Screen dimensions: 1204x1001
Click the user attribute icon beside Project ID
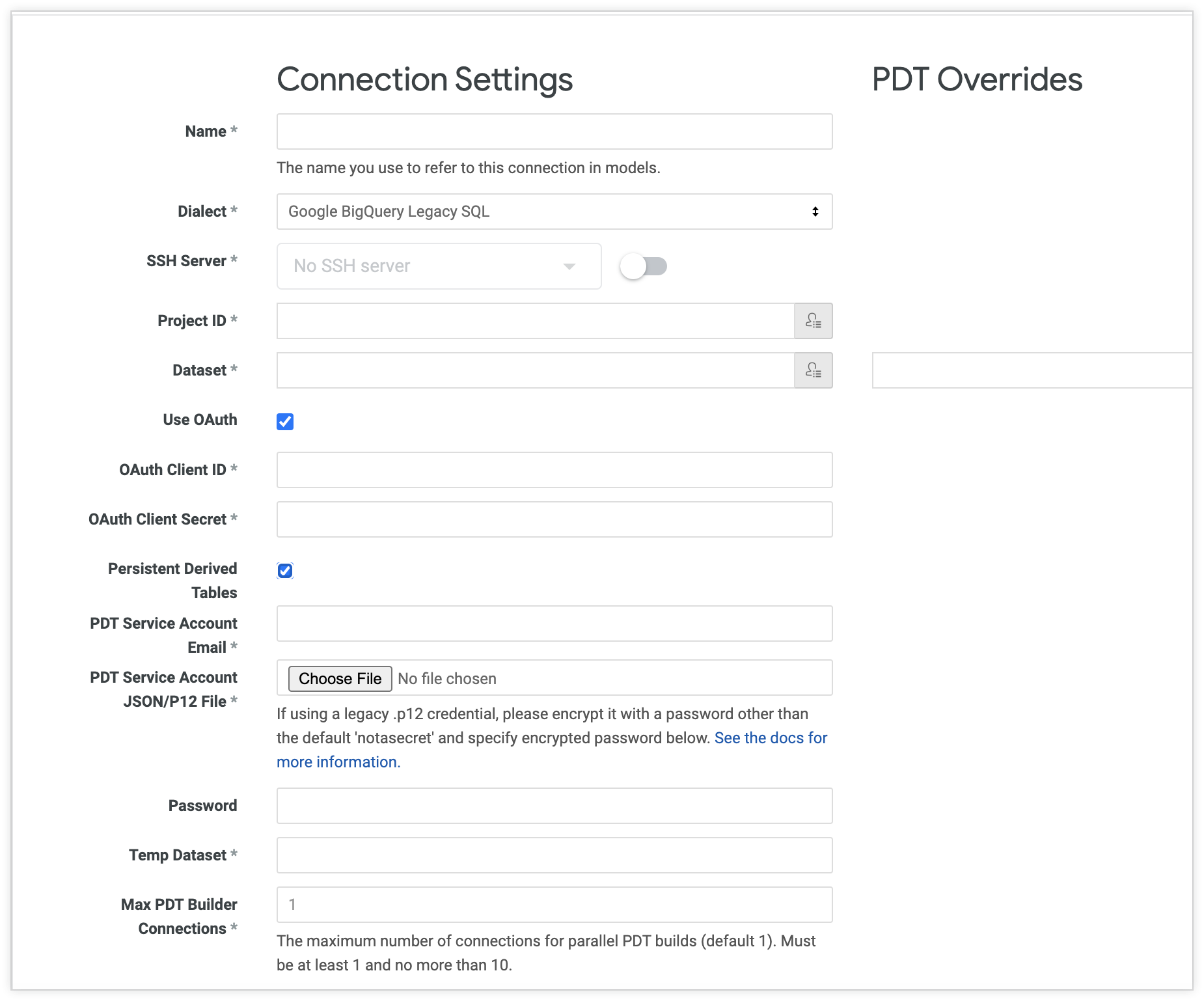point(814,321)
